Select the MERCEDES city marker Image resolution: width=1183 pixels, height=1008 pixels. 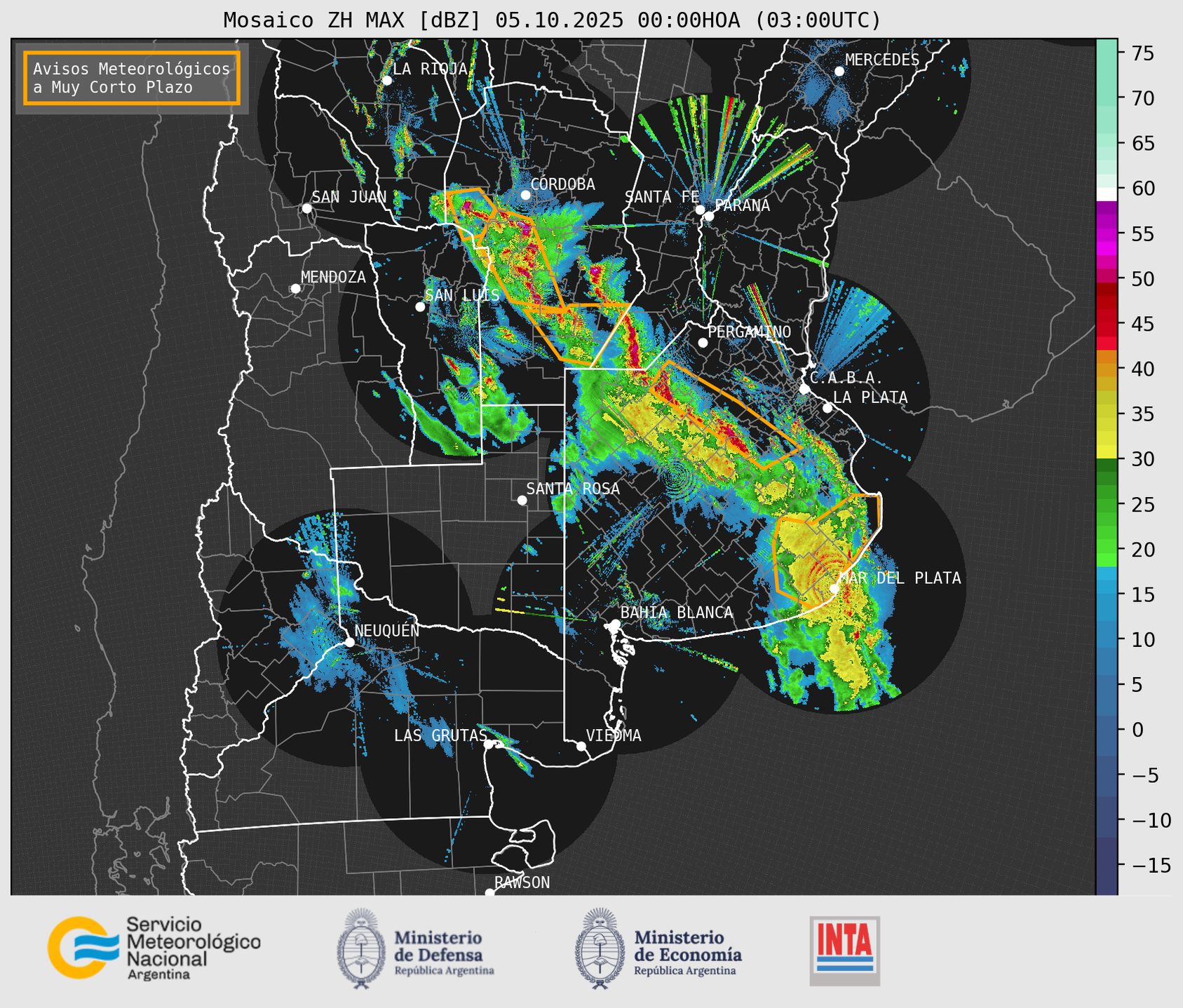pyautogui.click(x=839, y=71)
